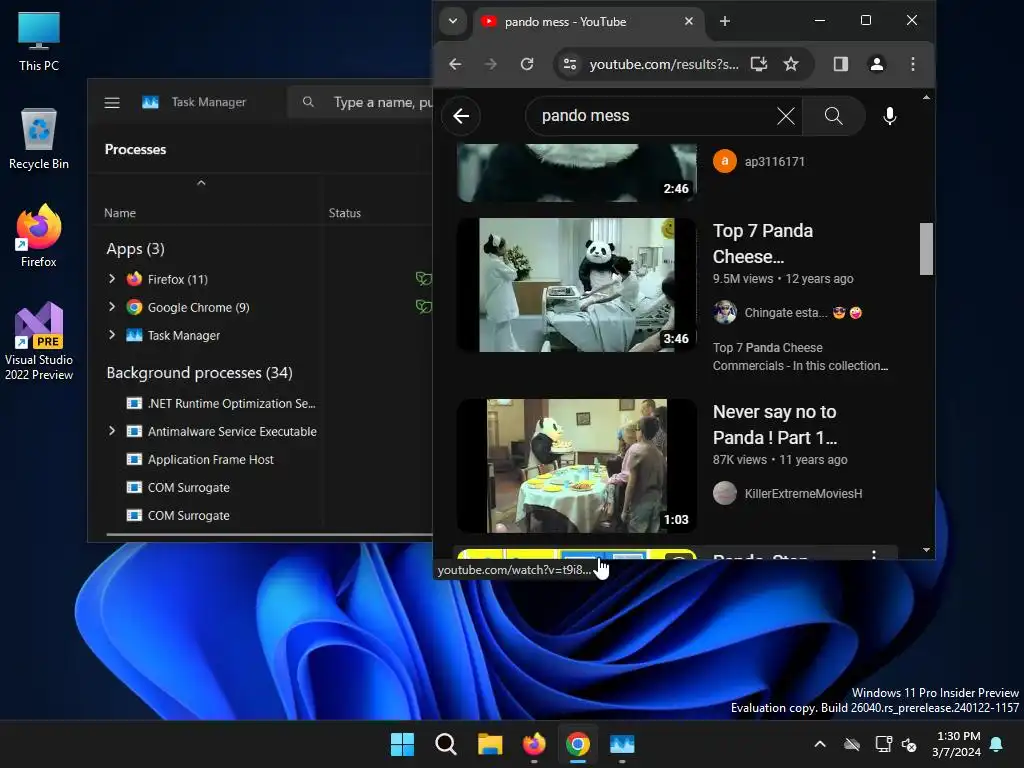The height and width of the screenshot is (768, 1024).
Task: Open a new Chrome tab
Action: (x=724, y=22)
